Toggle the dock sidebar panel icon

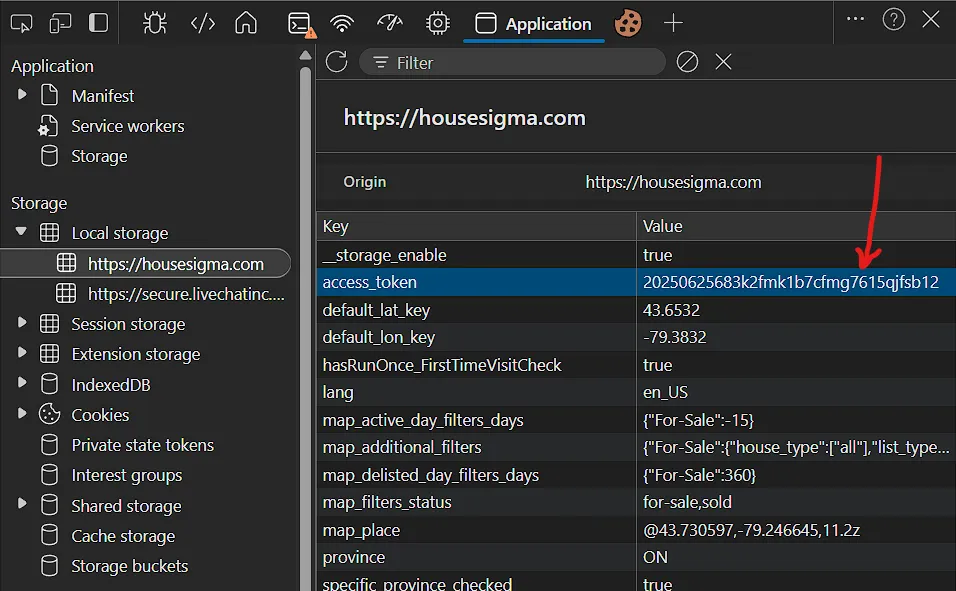coord(98,23)
